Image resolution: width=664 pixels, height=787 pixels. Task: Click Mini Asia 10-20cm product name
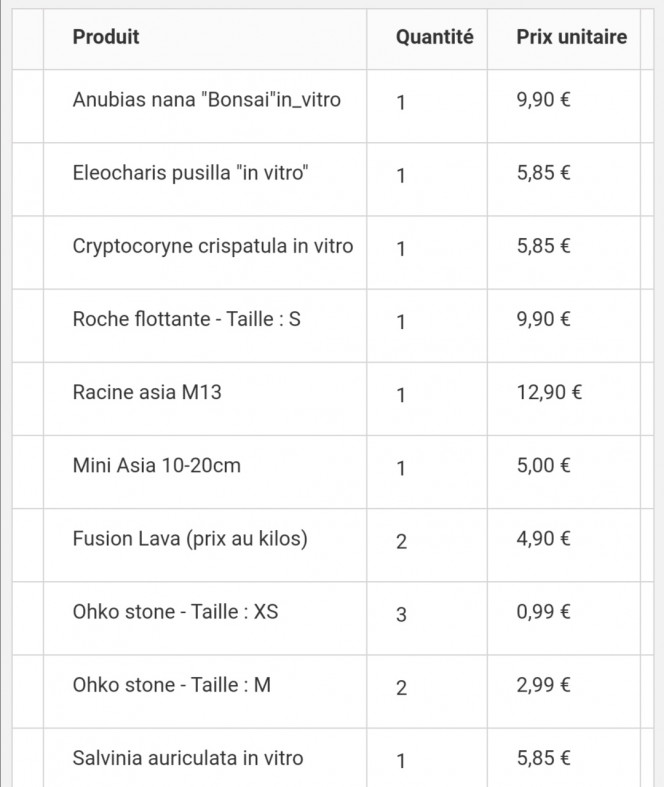[157, 466]
